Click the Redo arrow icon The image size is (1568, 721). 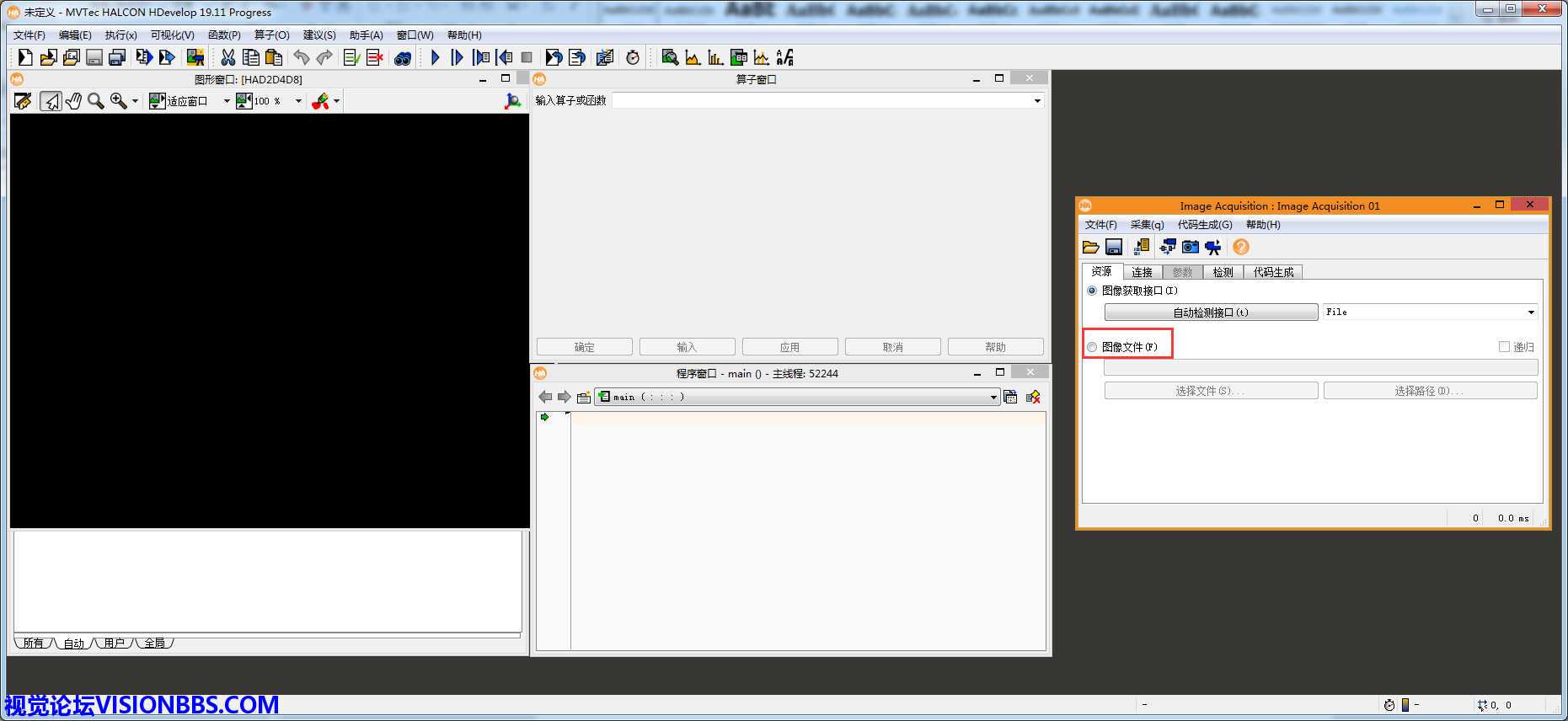click(x=324, y=57)
